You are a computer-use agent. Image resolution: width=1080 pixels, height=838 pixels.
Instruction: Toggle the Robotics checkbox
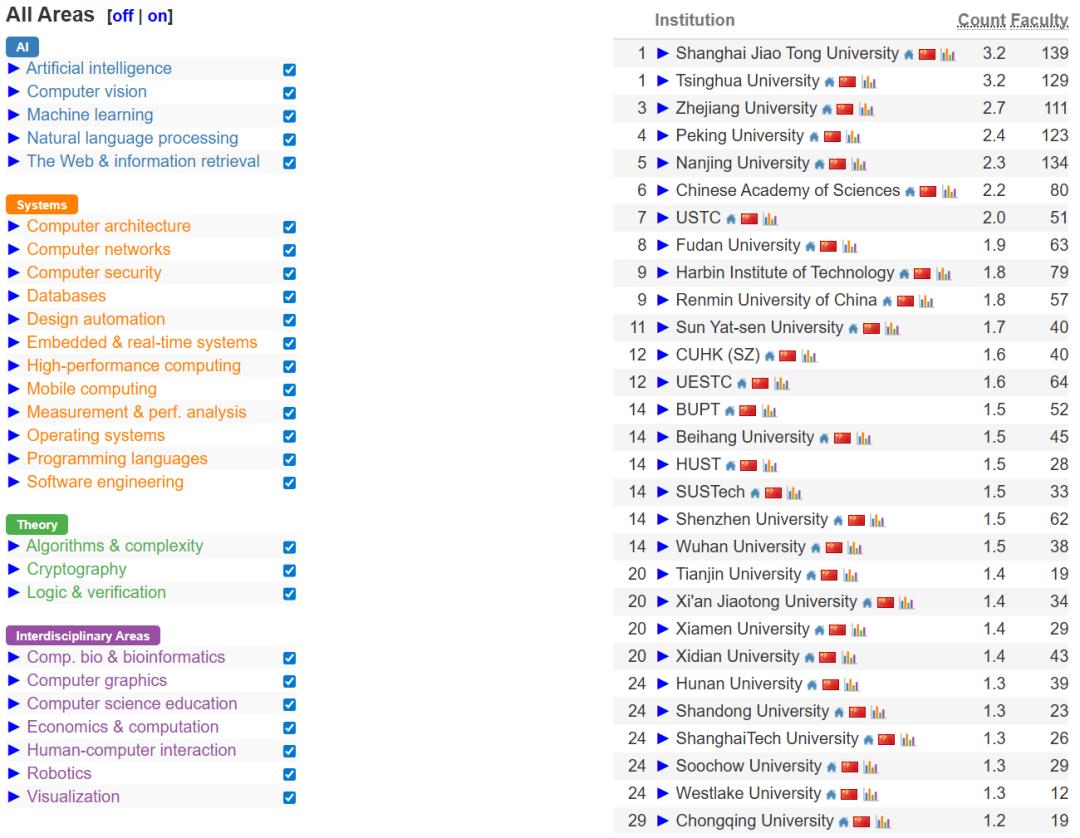point(289,775)
